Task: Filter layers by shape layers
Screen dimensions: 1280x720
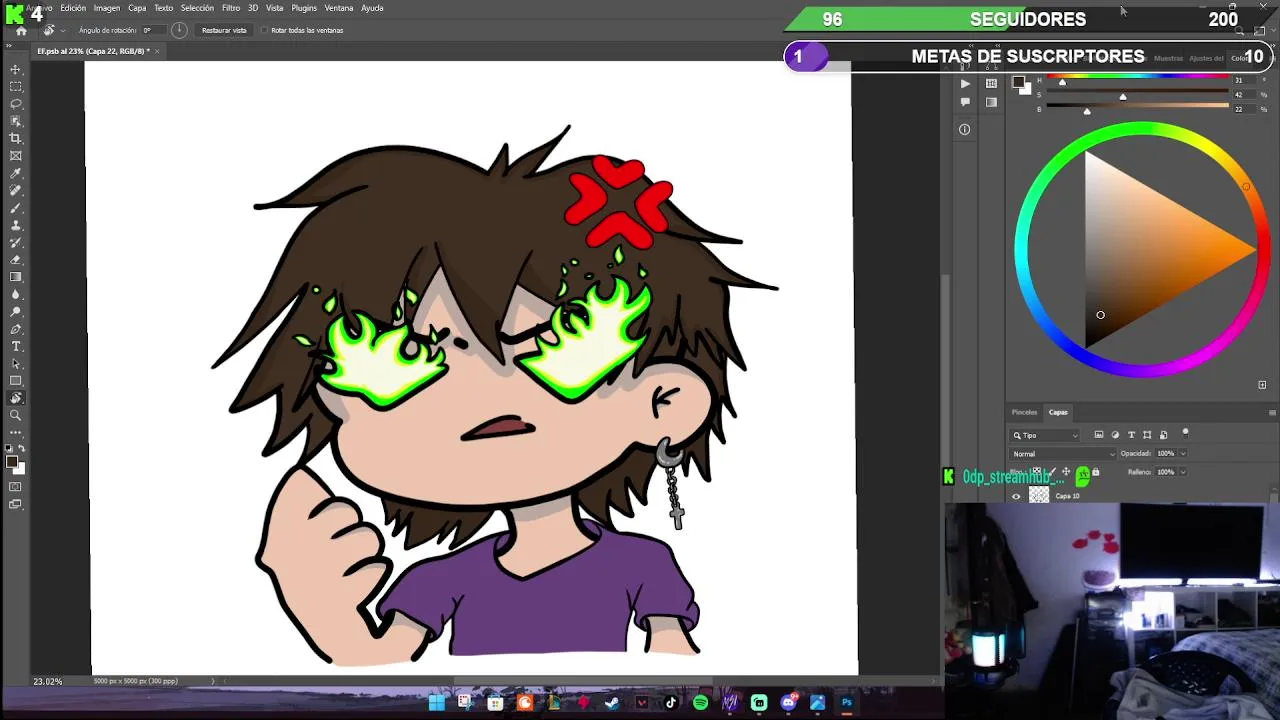Action: pos(1147,435)
